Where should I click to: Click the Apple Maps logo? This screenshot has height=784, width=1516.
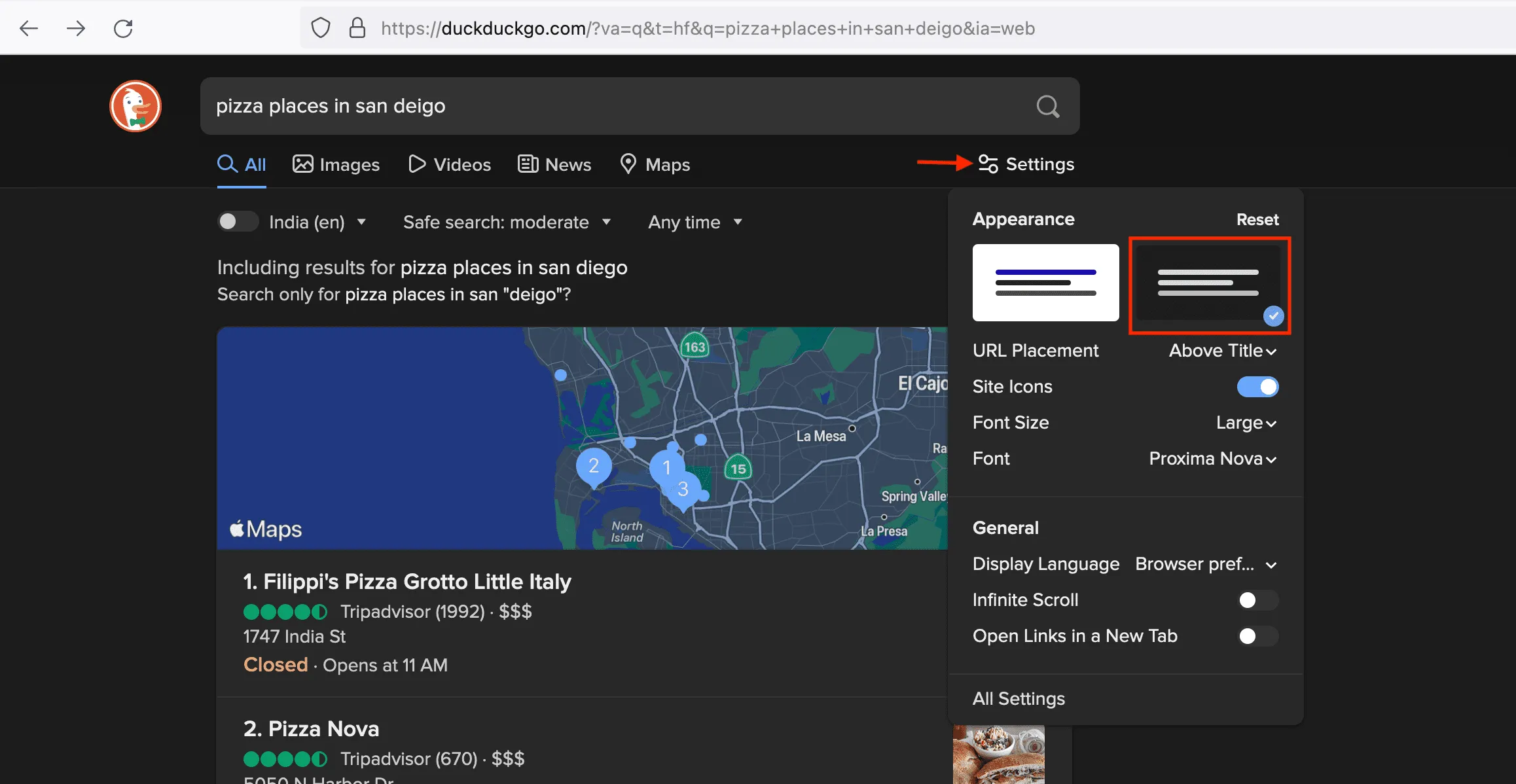click(266, 529)
